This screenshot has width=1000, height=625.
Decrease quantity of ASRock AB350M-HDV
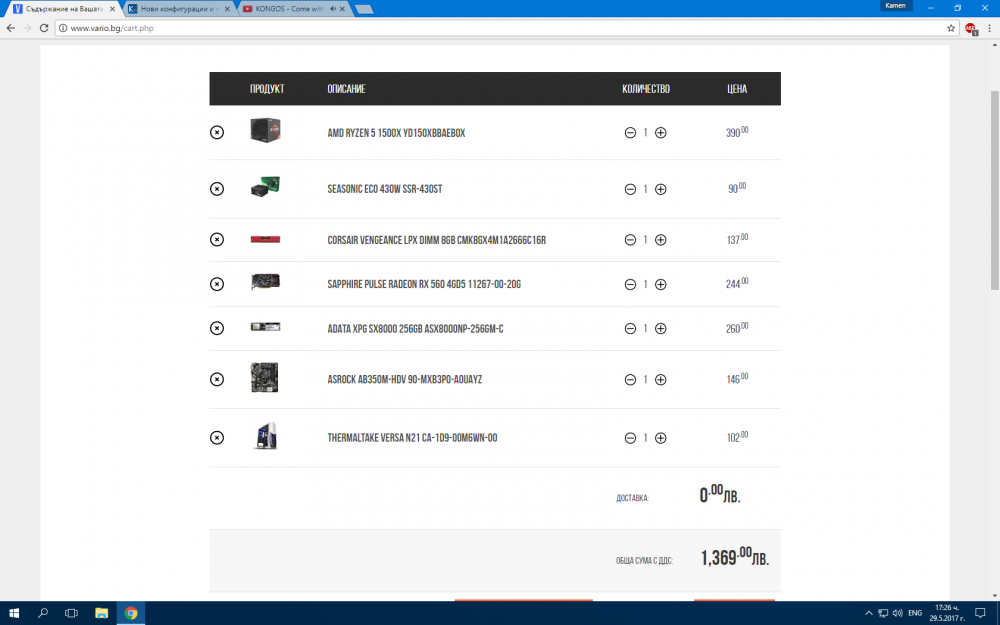(630, 379)
